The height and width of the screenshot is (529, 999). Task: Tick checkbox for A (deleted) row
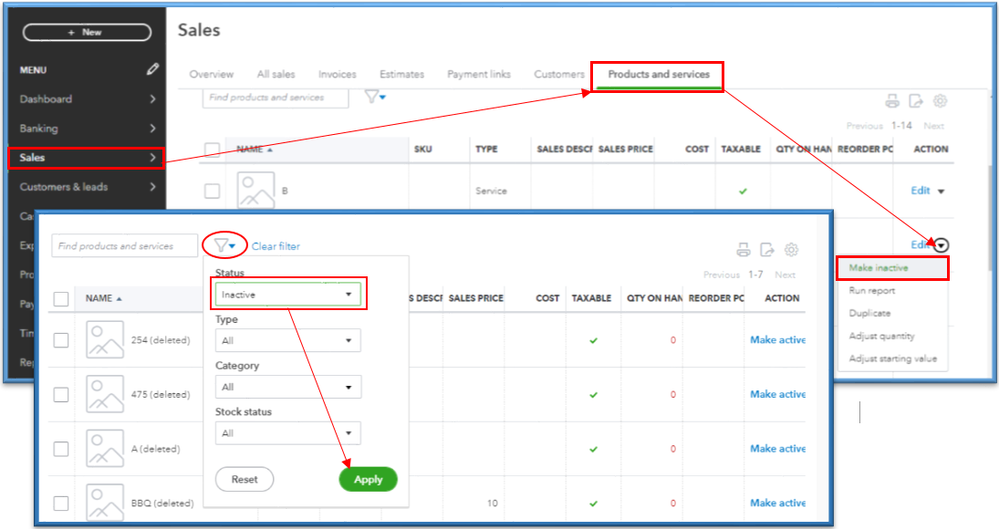coord(61,449)
